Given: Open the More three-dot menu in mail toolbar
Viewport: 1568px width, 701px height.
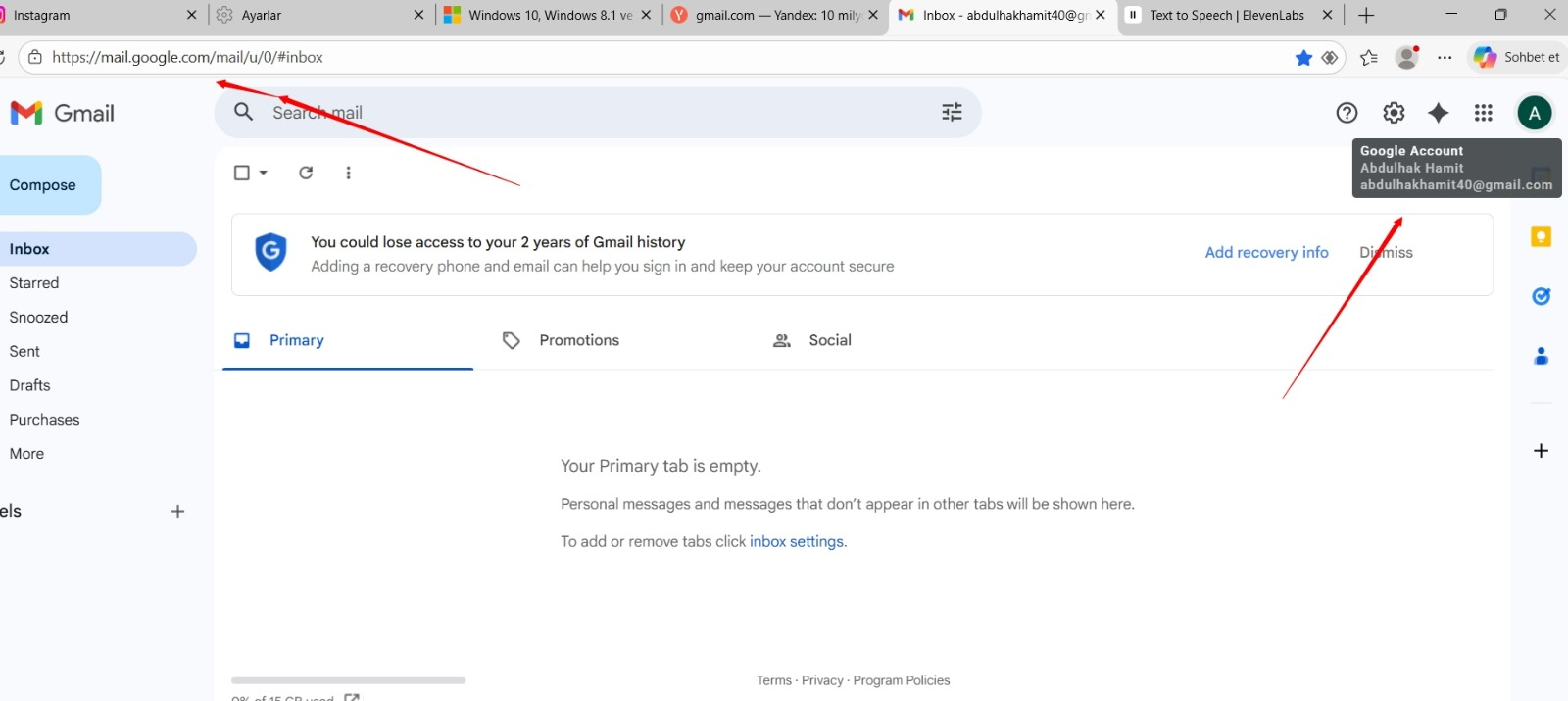Looking at the screenshot, I should [348, 173].
